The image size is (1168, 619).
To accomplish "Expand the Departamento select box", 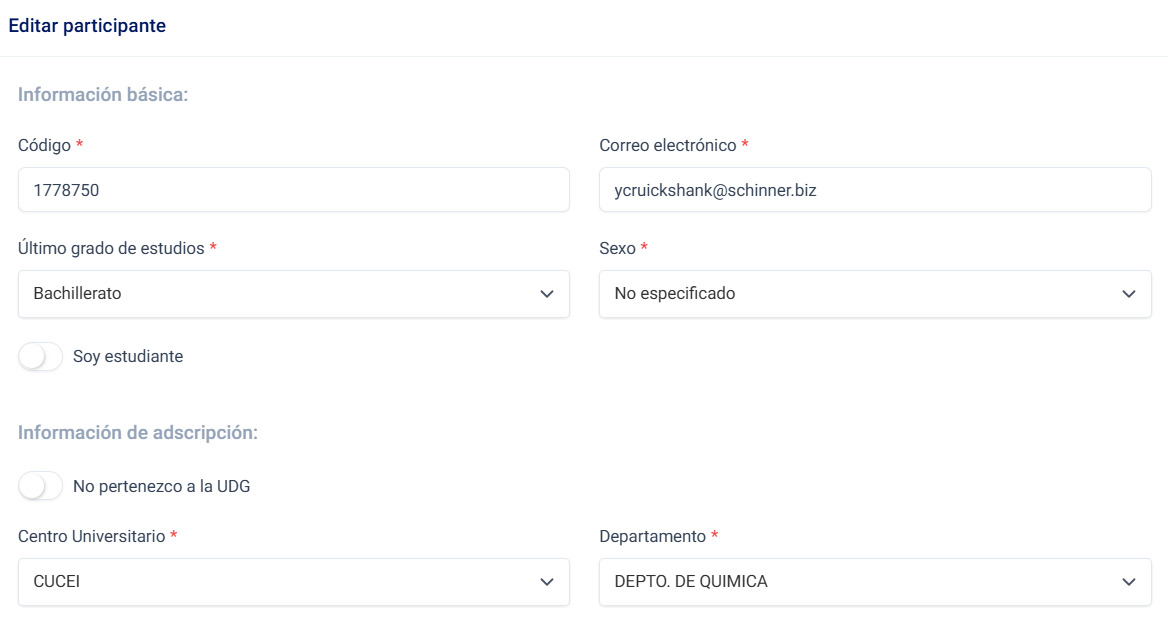I will pyautogui.click(x=860, y=582).
